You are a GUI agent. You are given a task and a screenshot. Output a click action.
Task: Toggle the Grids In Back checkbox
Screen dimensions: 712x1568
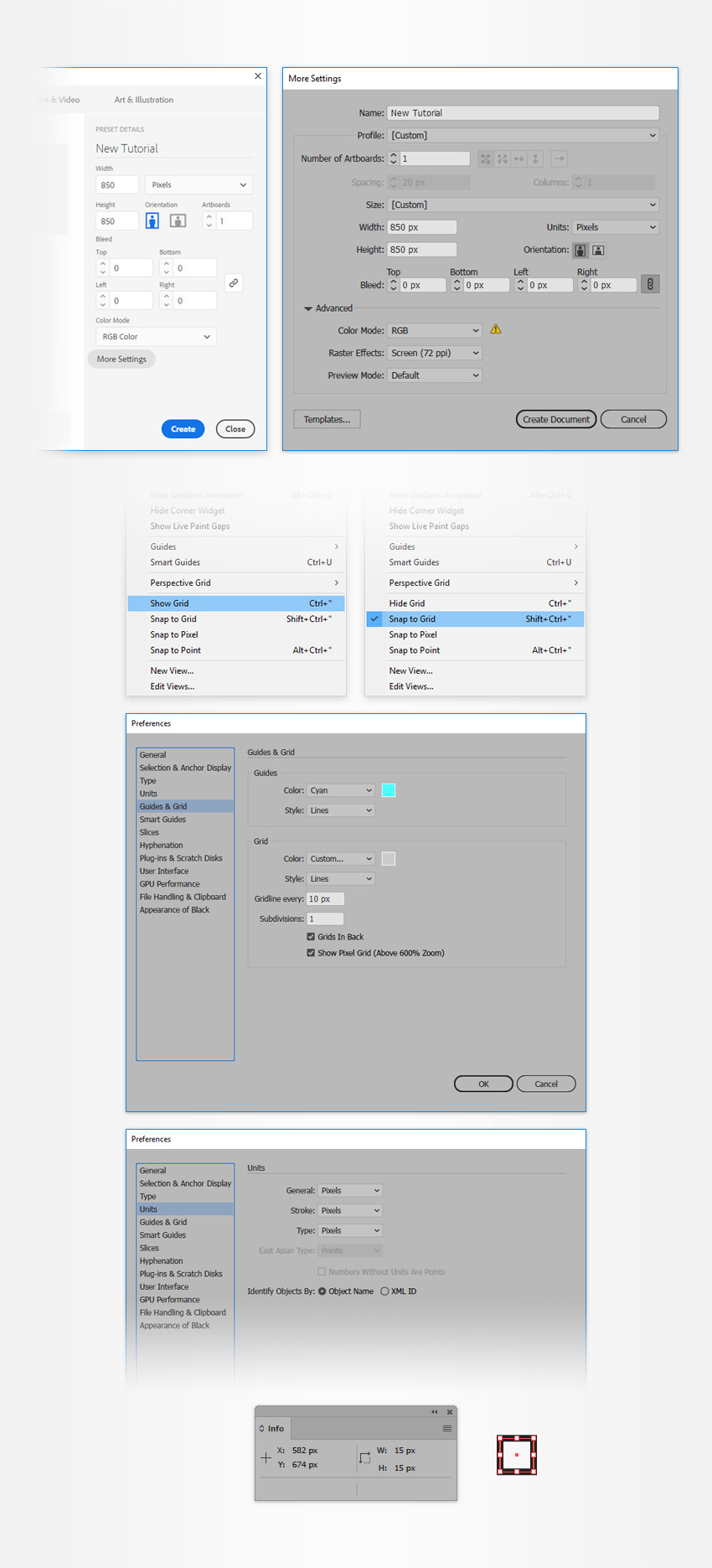(311, 937)
